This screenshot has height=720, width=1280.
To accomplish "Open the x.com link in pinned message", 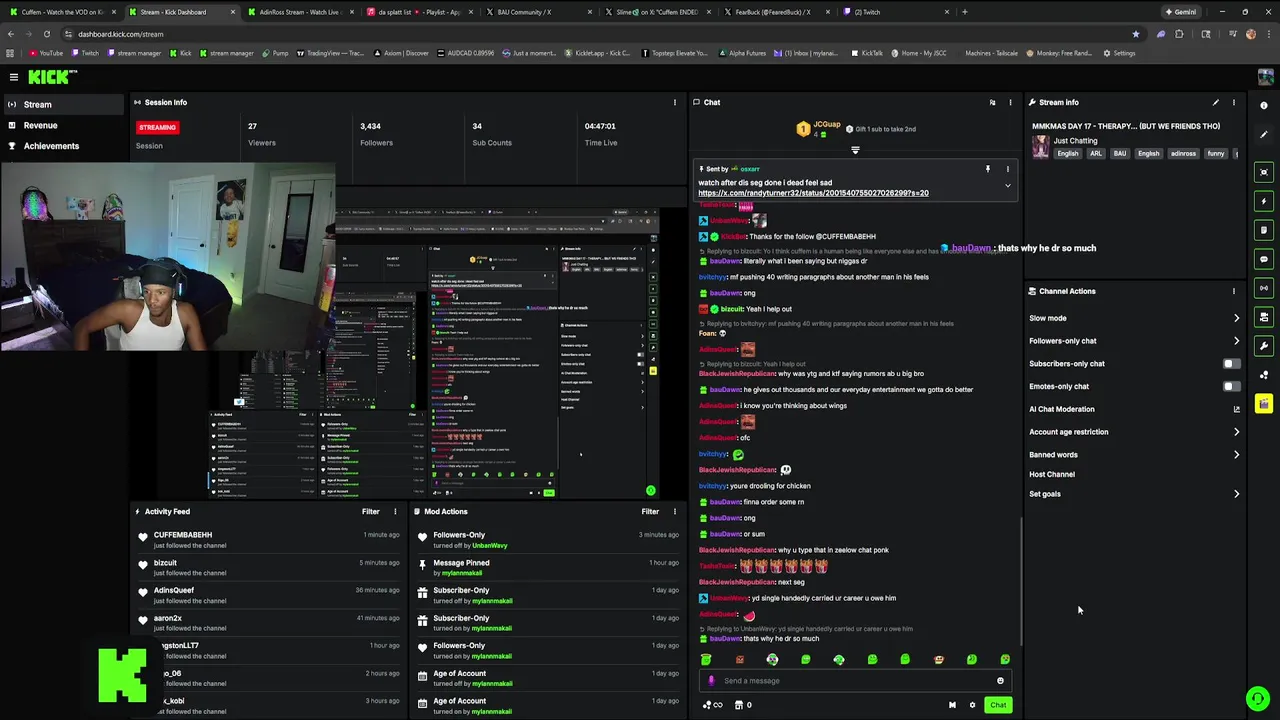I will 813,193.
